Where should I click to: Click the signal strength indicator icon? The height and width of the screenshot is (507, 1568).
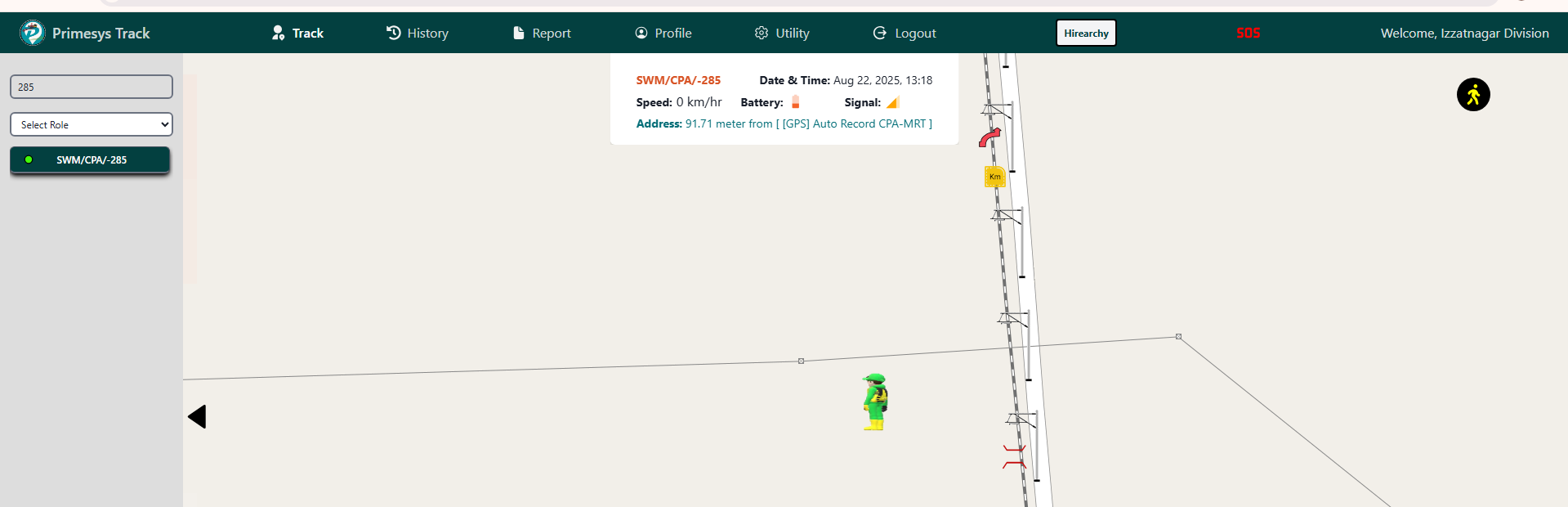pyautogui.click(x=892, y=102)
